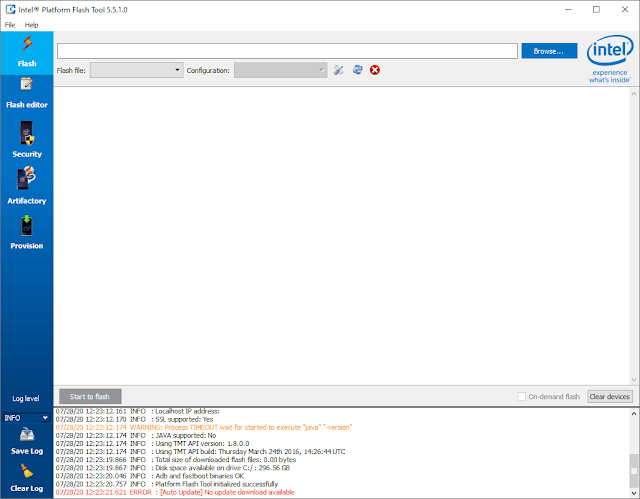Open the Help menu
Screen dimensions: 640x499
click(31, 25)
